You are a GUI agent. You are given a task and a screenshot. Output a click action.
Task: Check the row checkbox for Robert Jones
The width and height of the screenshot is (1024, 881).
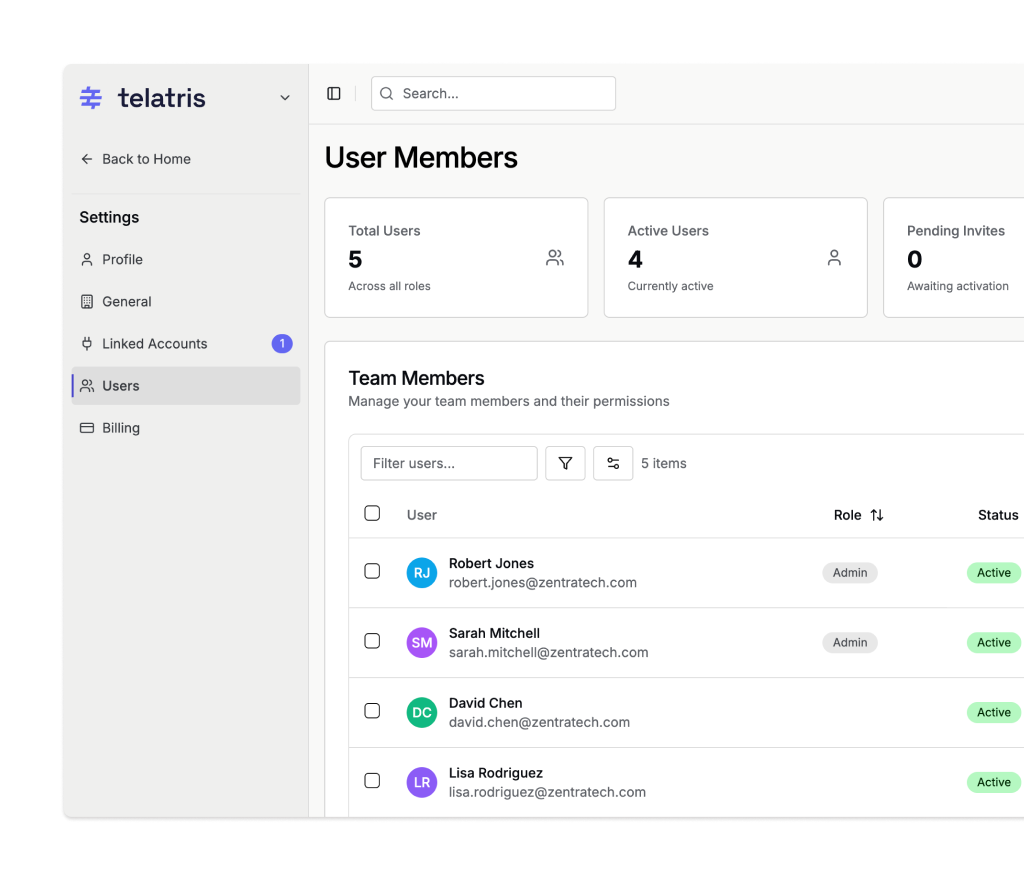point(372,571)
